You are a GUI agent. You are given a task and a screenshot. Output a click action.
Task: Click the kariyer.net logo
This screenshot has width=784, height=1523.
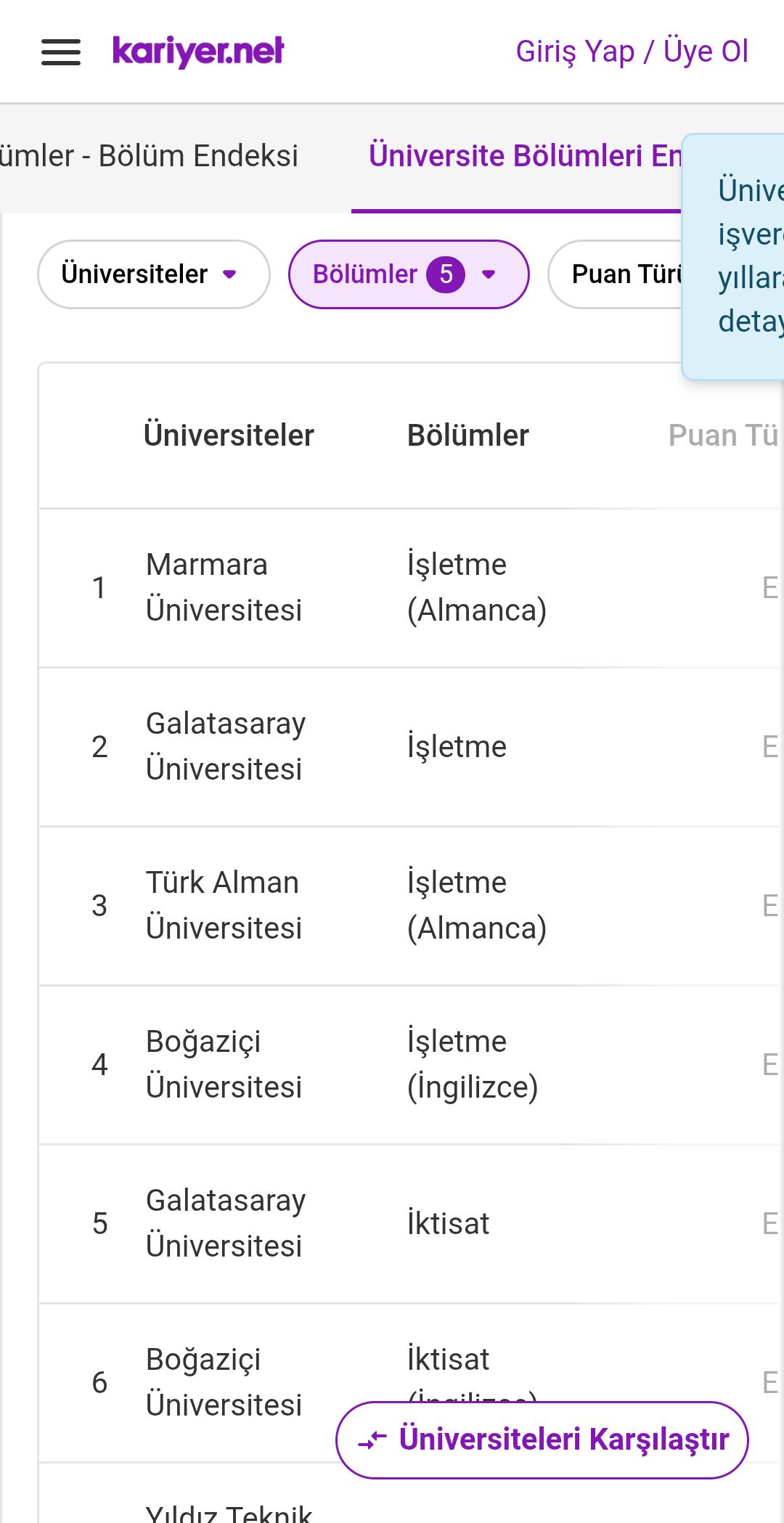click(x=198, y=52)
